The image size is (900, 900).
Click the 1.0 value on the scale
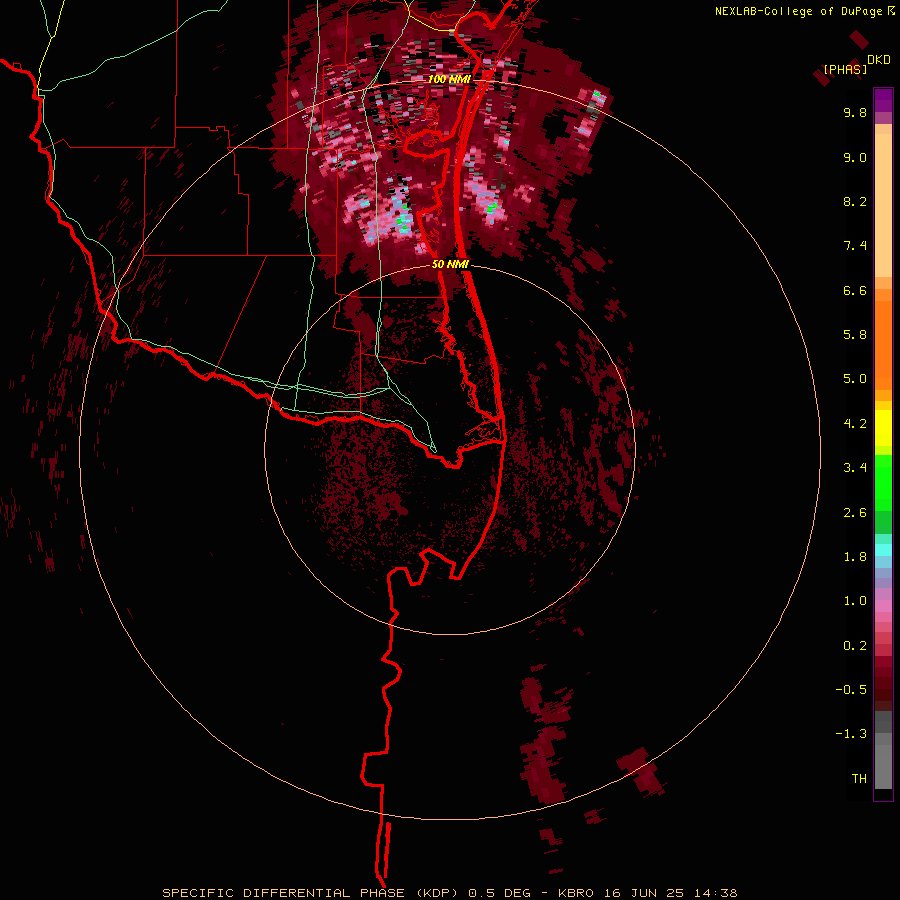tap(855, 602)
